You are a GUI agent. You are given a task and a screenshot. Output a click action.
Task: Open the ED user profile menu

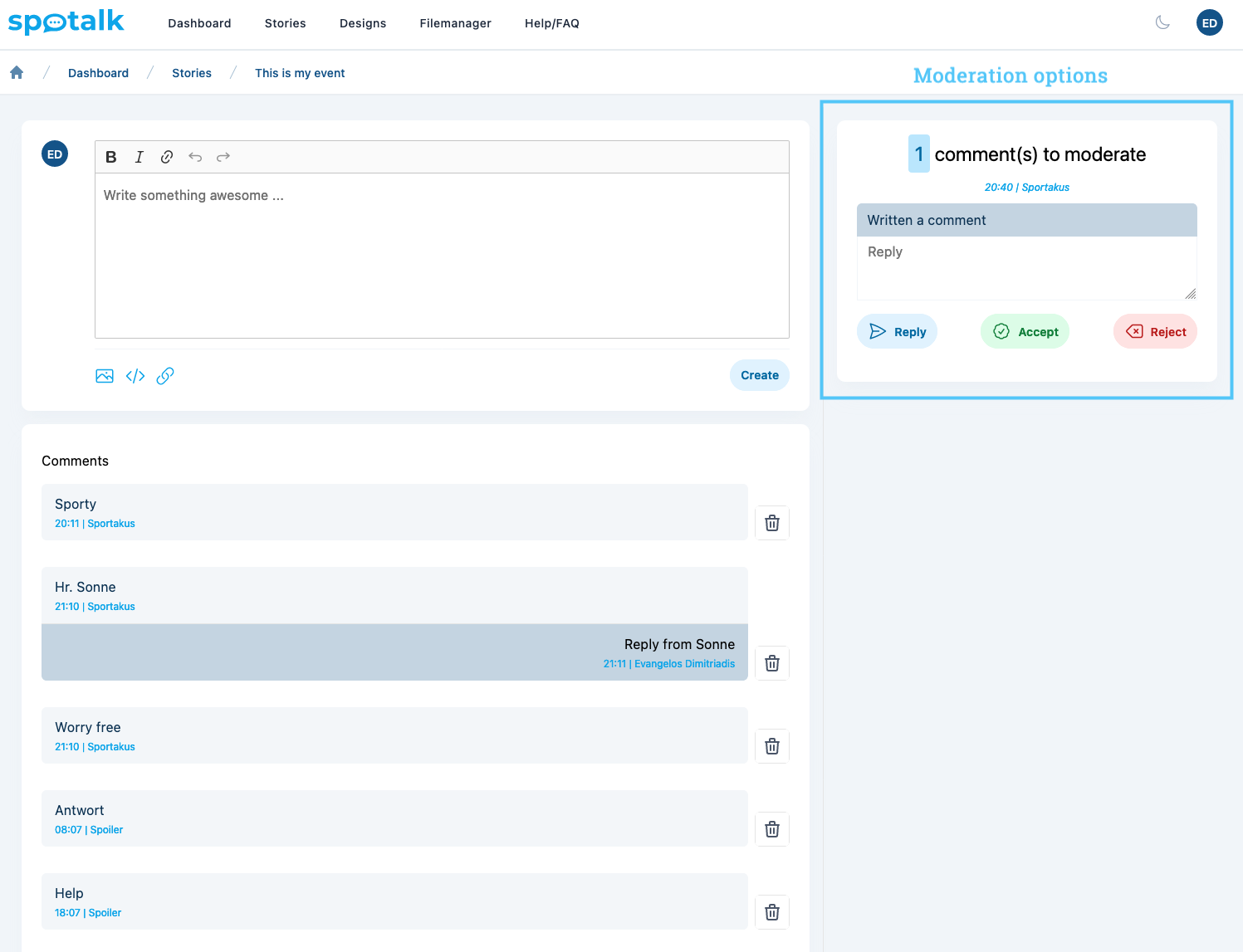tap(1209, 23)
